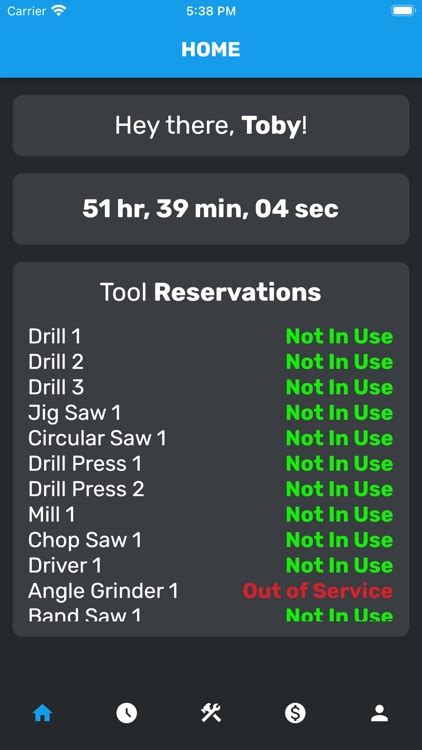Open the clock tab in bottom bar

[x=126, y=714]
